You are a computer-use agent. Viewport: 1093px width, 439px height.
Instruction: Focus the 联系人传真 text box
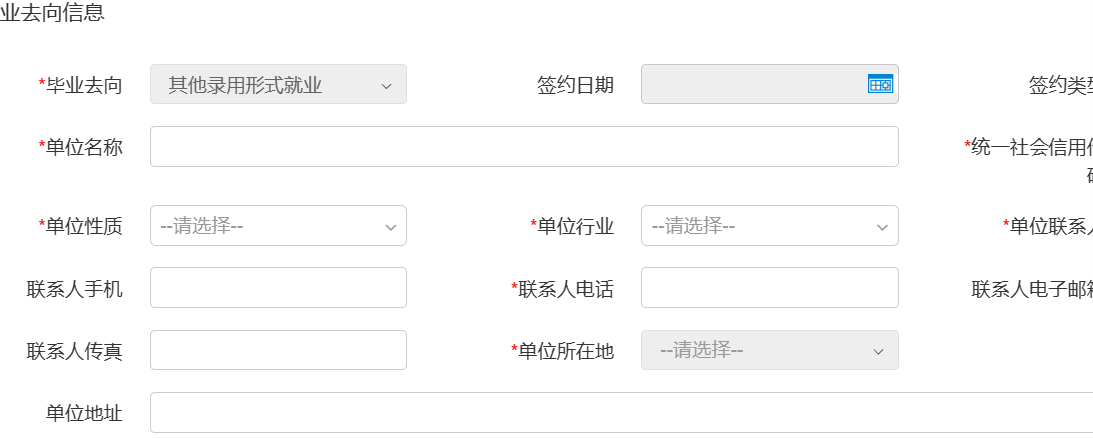(278, 351)
